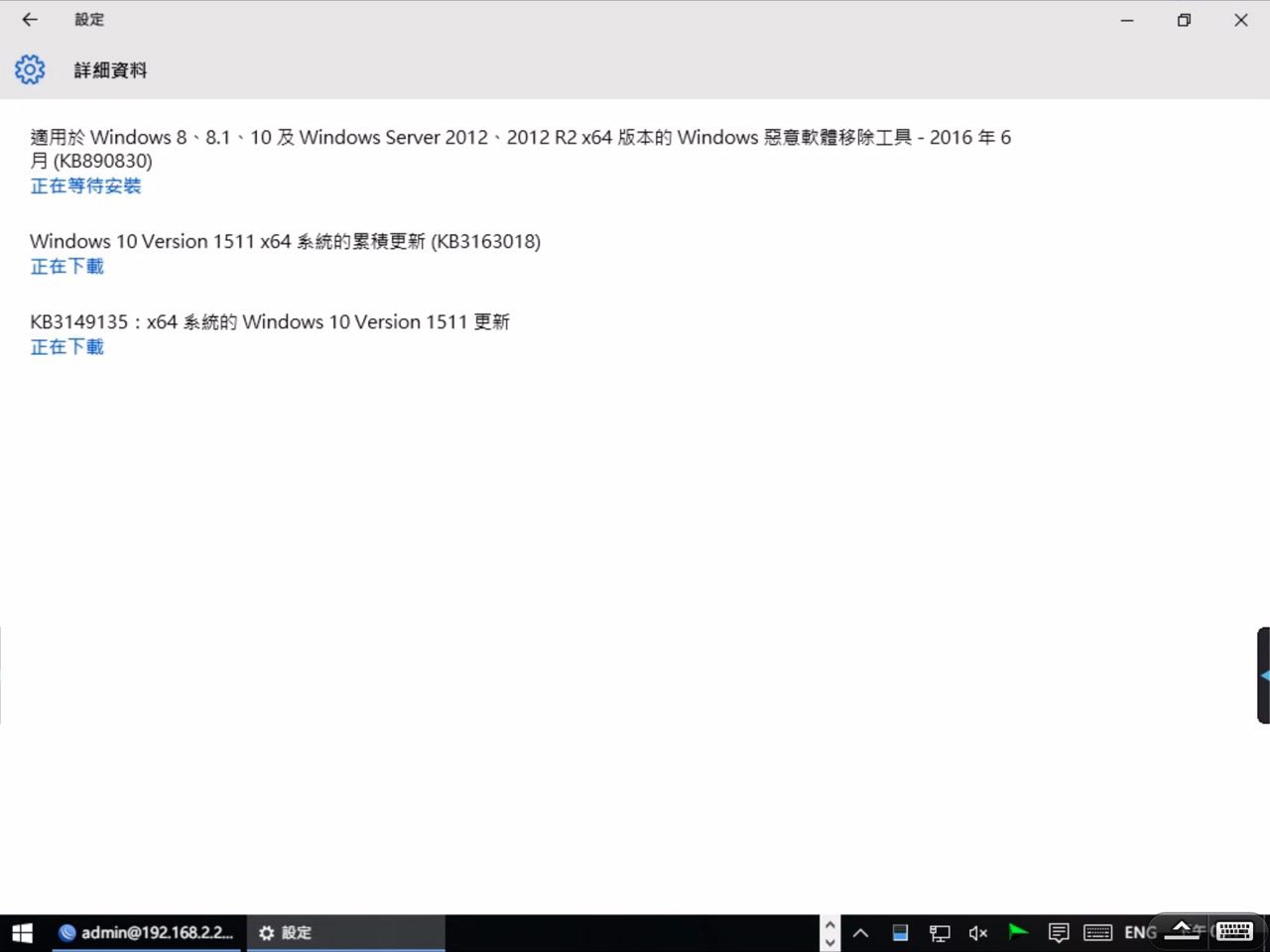Viewport: 1270px width, 952px height.
Task: Click the Settings gear icon beside 詳細資料
Action: pyautogui.click(x=30, y=69)
